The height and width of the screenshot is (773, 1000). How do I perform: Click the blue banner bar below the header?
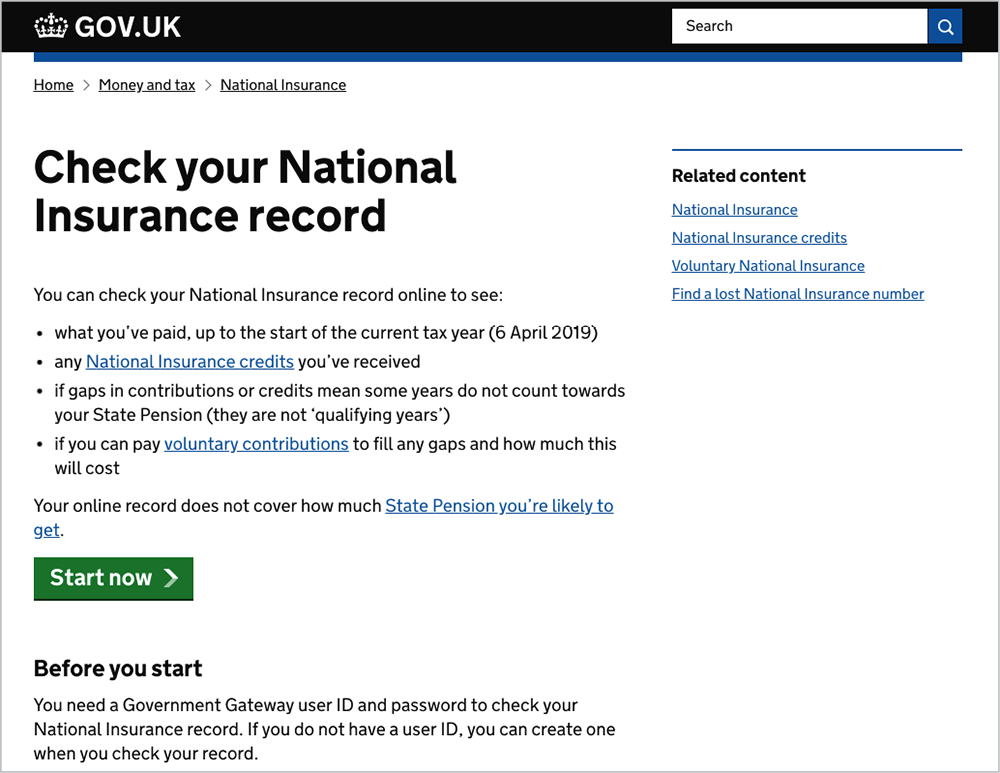pyautogui.click(x=498, y=58)
